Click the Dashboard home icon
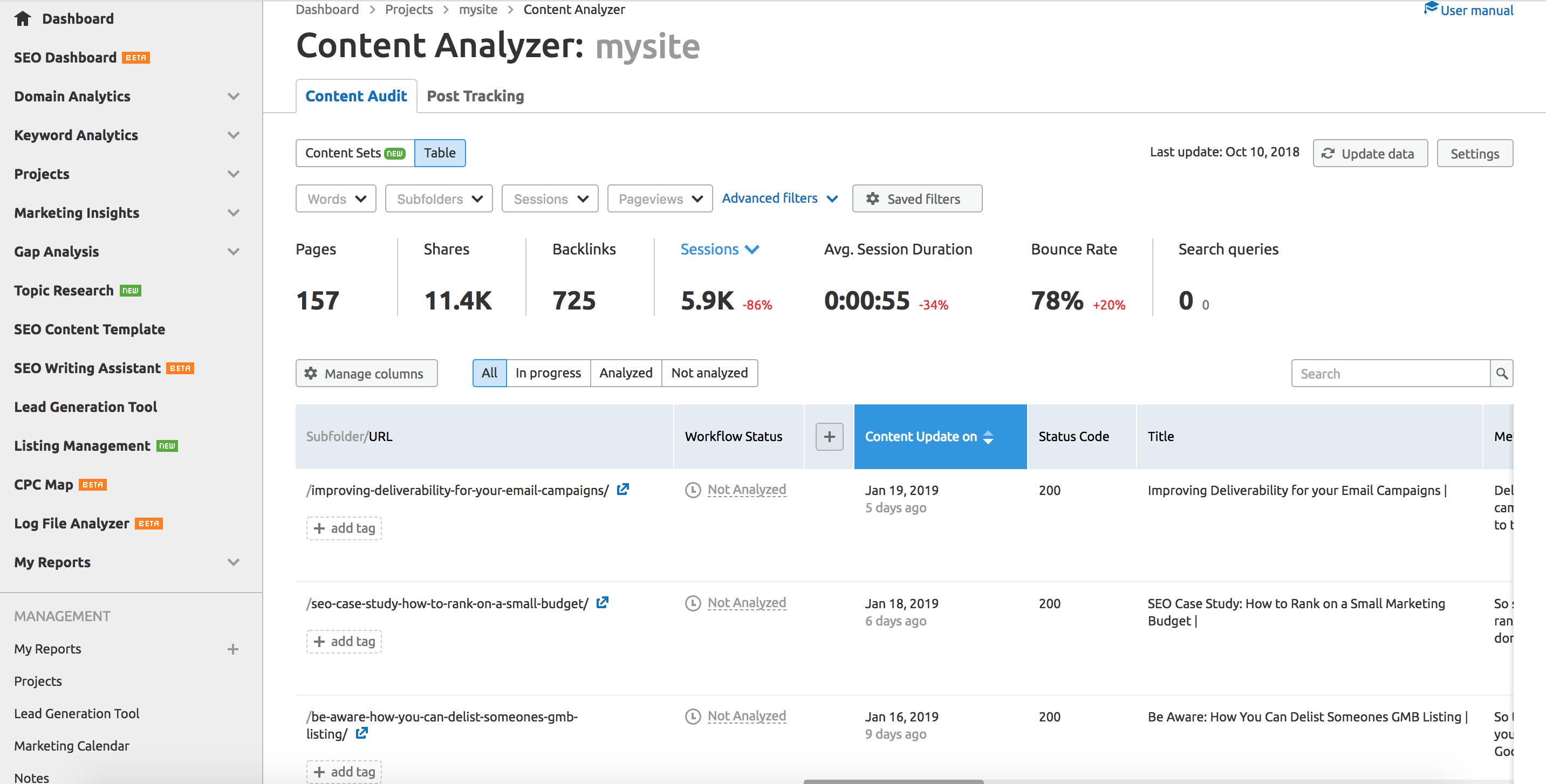Screen dimensions: 1546x784 (x=22, y=18)
